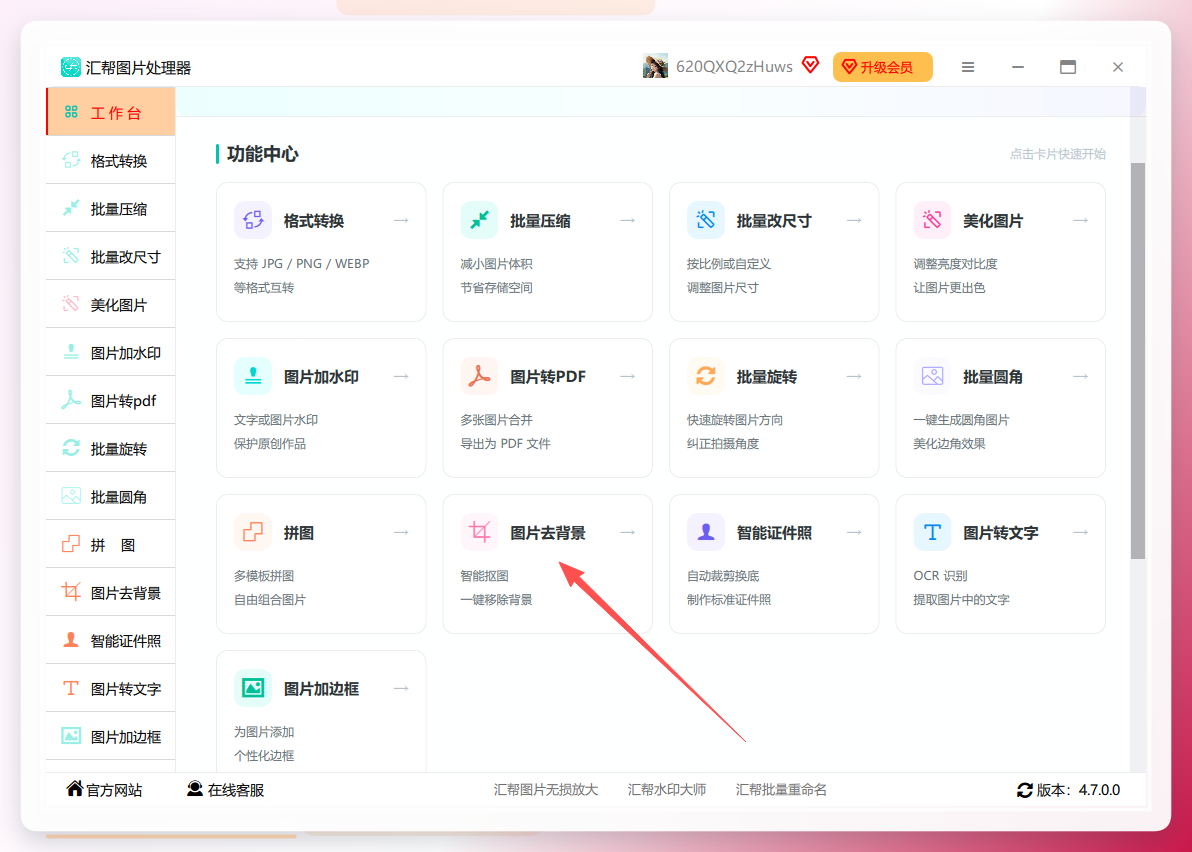
Task: Click the sidebar 美化图片 icon
Action: 71,304
